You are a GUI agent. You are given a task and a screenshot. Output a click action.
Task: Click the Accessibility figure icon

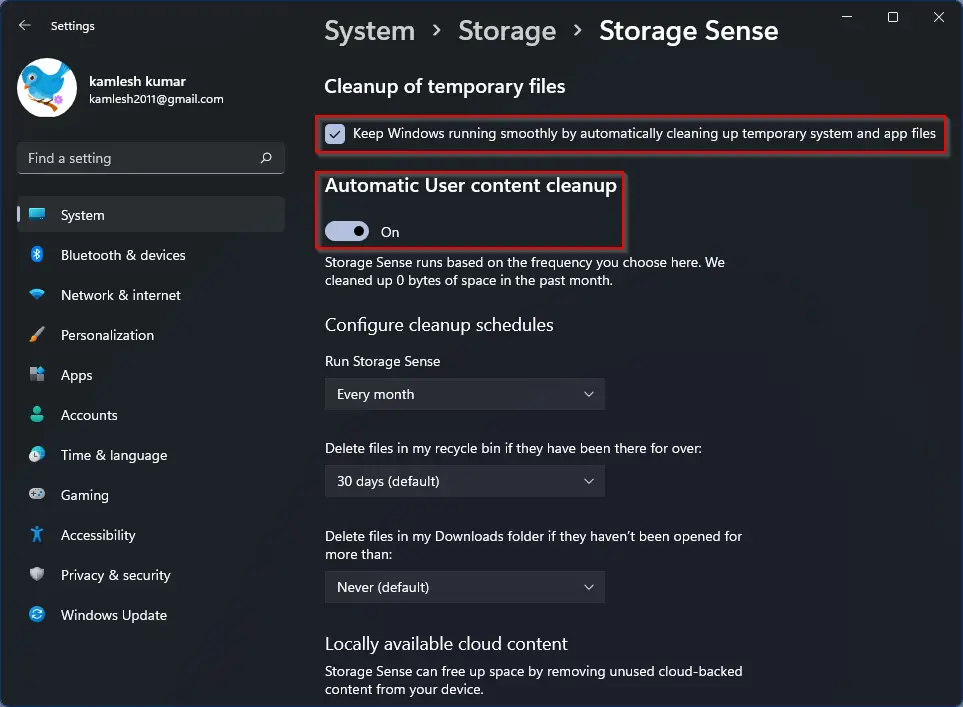pyautogui.click(x=37, y=534)
